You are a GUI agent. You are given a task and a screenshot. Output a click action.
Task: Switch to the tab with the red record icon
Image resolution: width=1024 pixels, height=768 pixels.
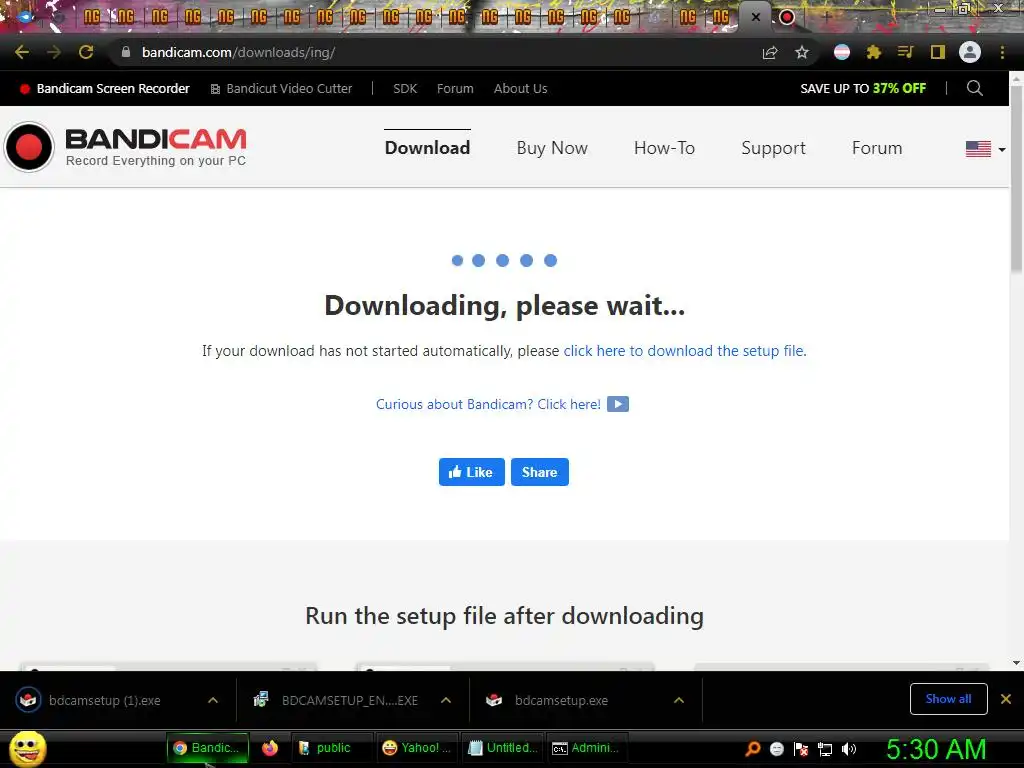[787, 17]
